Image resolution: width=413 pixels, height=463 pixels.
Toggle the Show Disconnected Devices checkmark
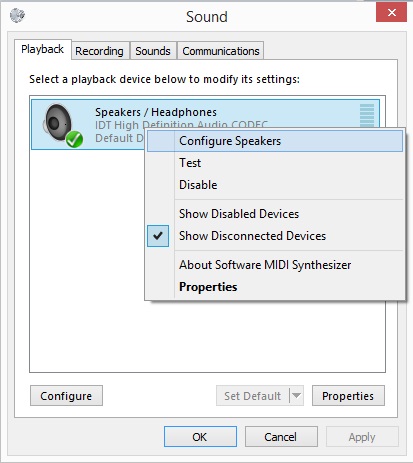158,236
